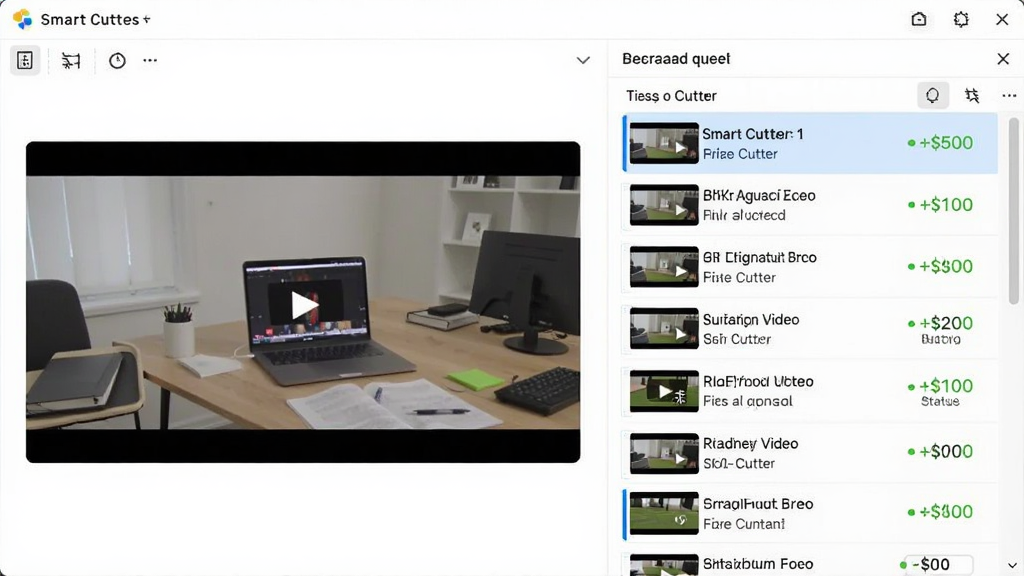Screen dimensions: 1024x576
Task: Open the clock history icon
Action: tap(117, 60)
